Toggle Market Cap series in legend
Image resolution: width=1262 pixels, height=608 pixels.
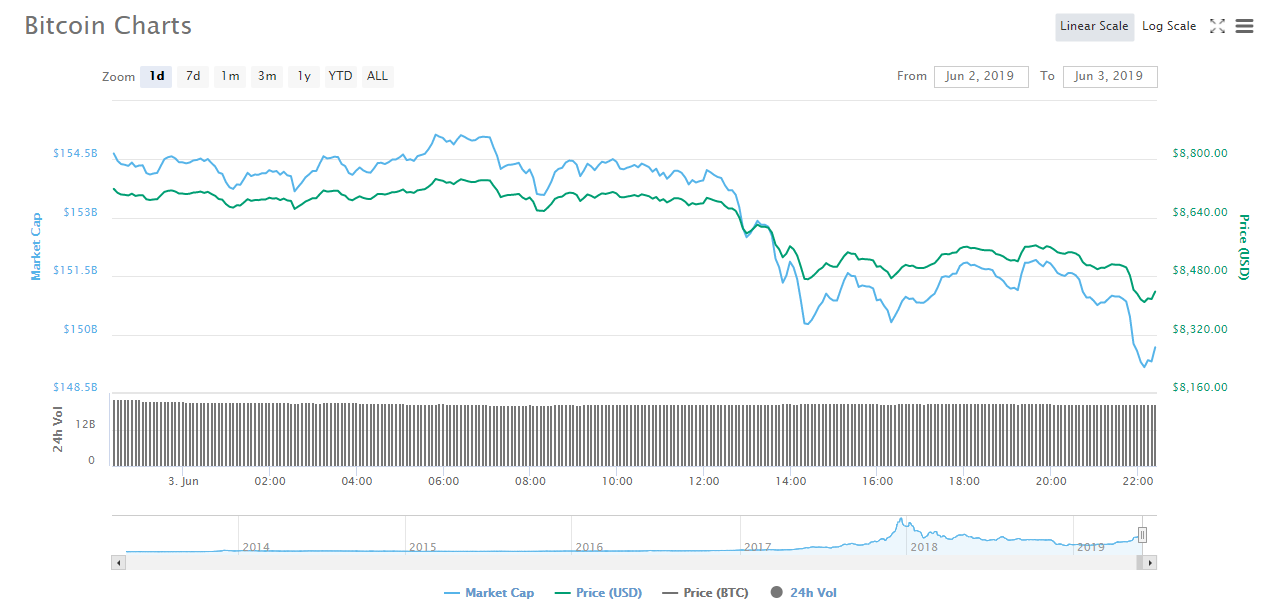(x=488, y=593)
